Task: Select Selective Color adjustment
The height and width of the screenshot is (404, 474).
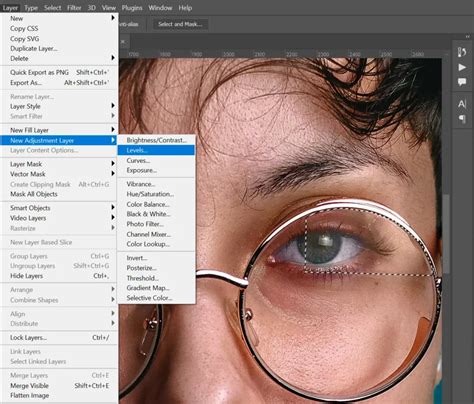Action: coord(156,298)
